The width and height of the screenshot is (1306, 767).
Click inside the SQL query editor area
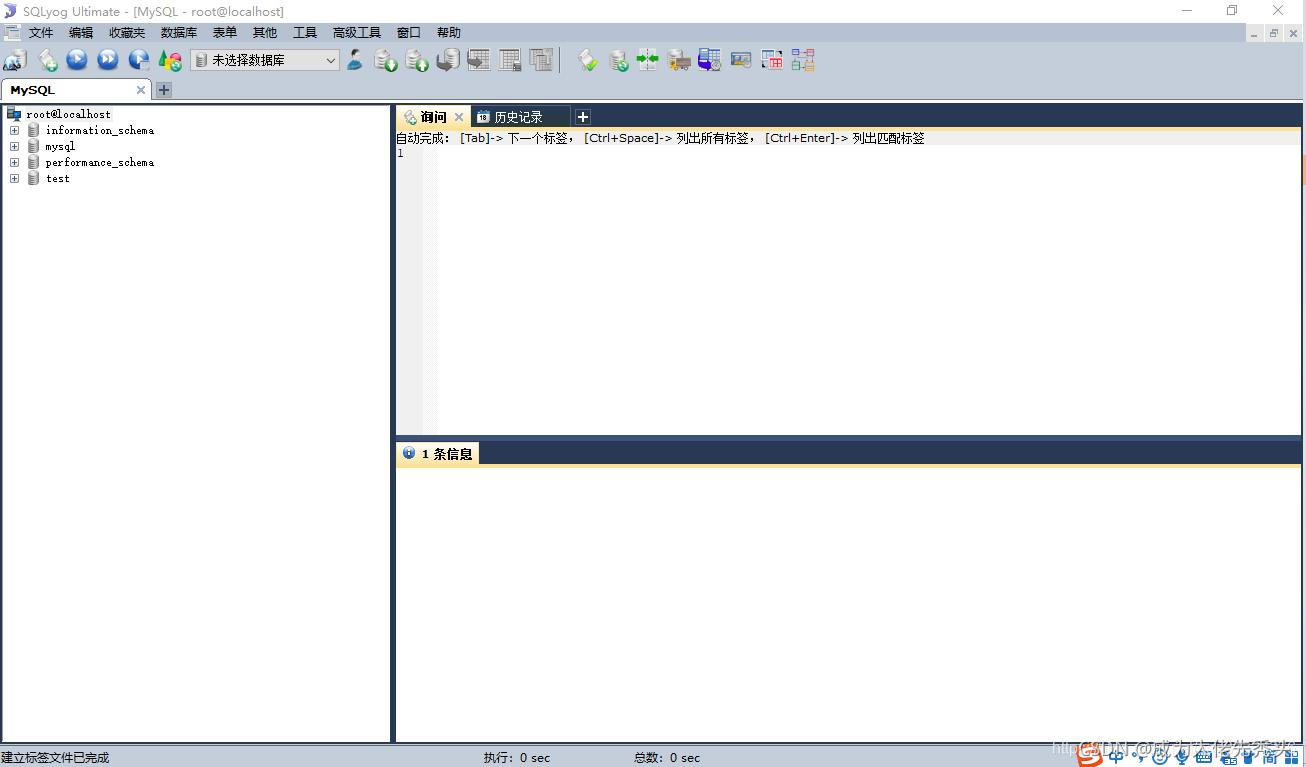pyautogui.click(x=868, y=290)
